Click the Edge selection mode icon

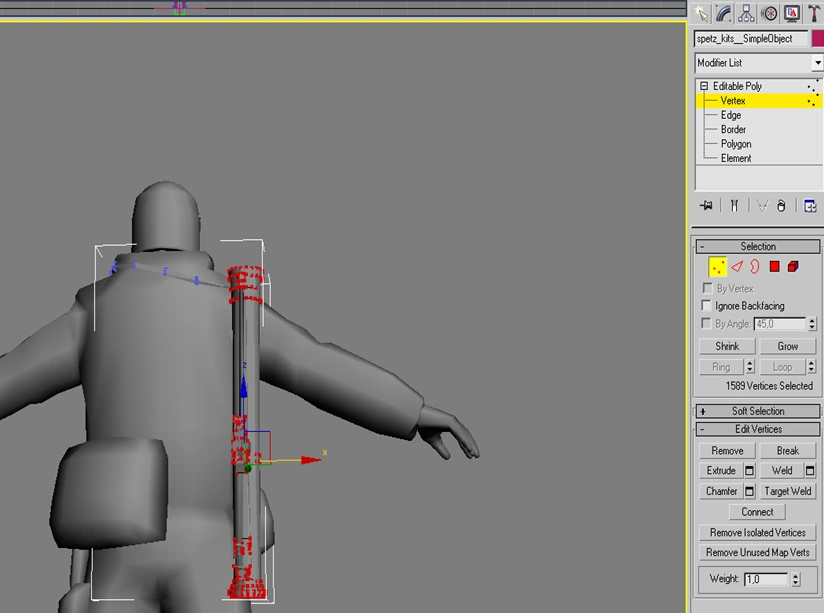click(x=737, y=267)
